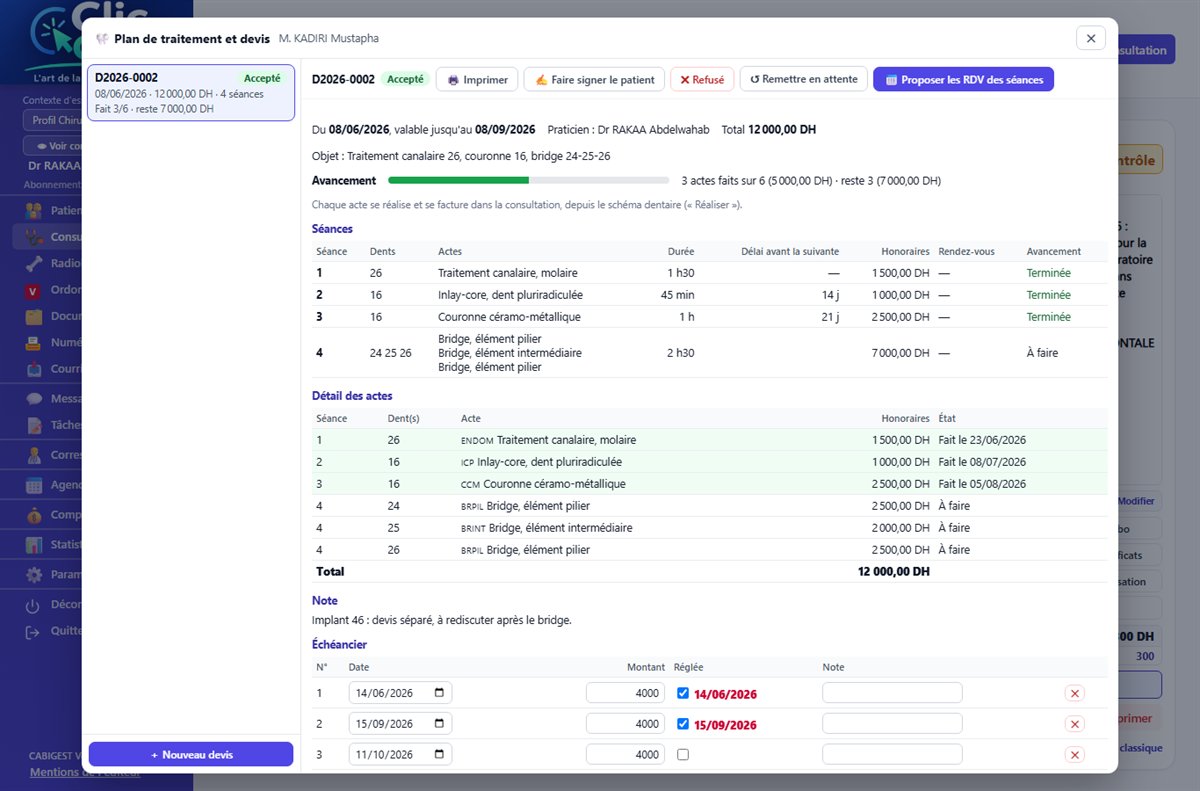Uncheck Réglée for the 15/09/2026 installment

tap(683, 724)
